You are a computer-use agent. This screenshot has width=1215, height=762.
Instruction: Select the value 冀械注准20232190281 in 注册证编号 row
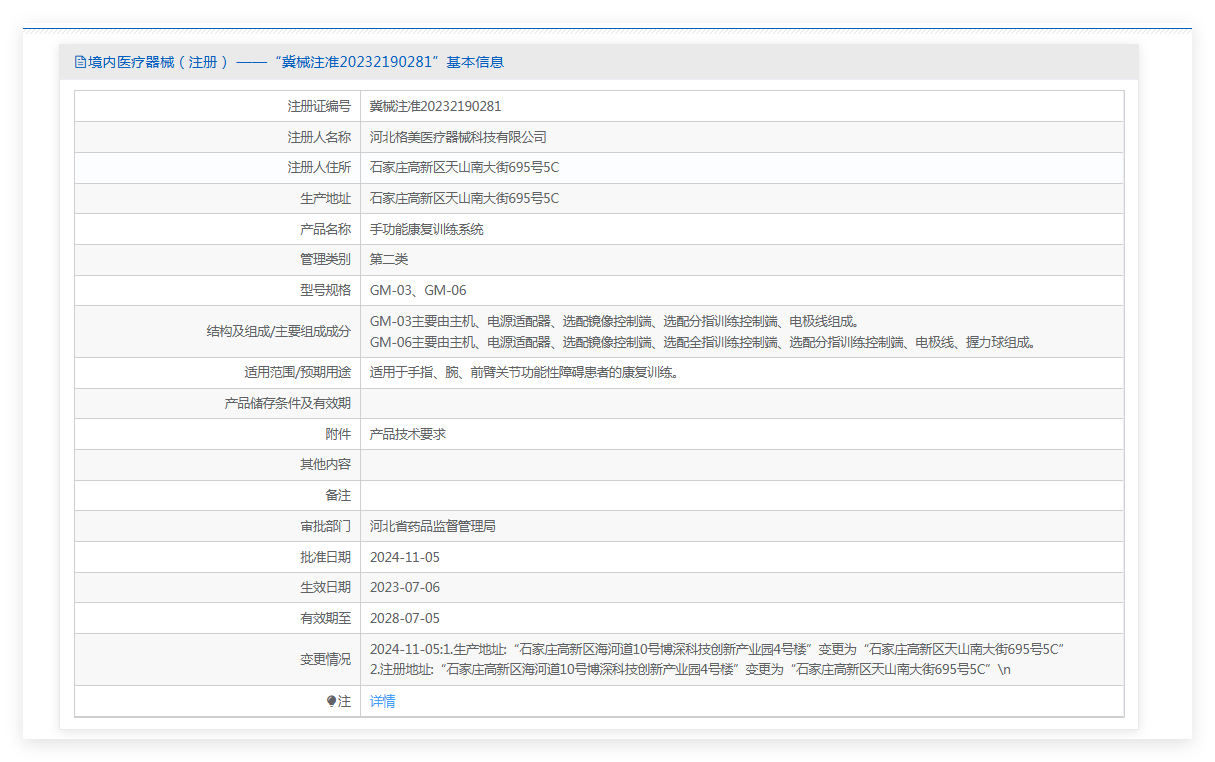pos(436,106)
